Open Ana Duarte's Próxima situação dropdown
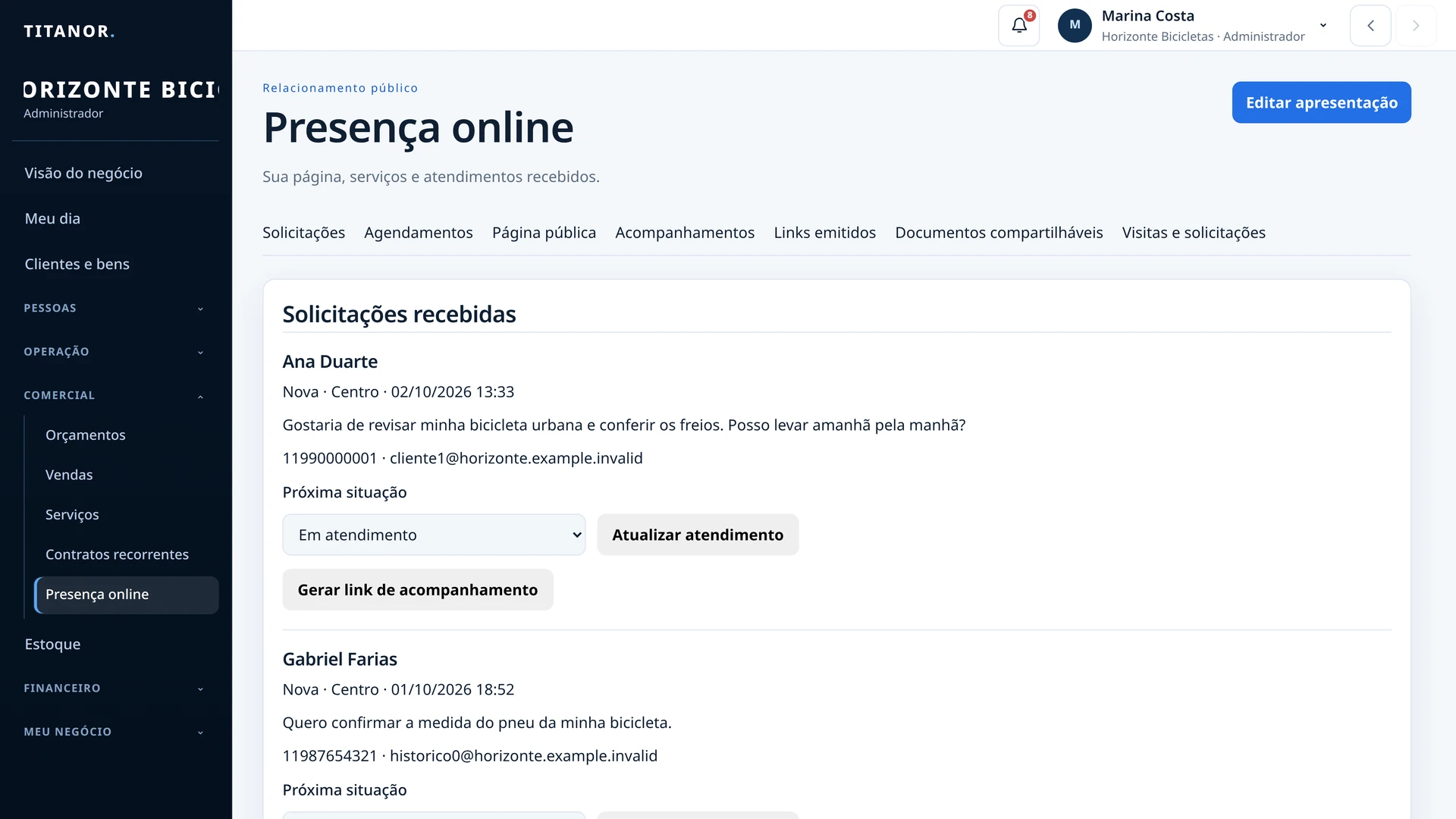The width and height of the screenshot is (1456, 819). 434,535
